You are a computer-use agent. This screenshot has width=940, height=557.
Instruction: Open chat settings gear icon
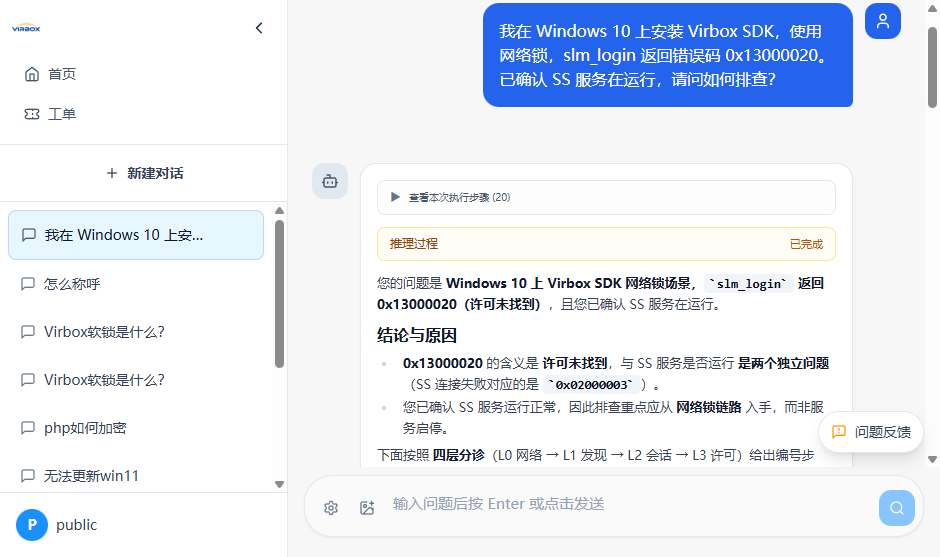tap(331, 508)
